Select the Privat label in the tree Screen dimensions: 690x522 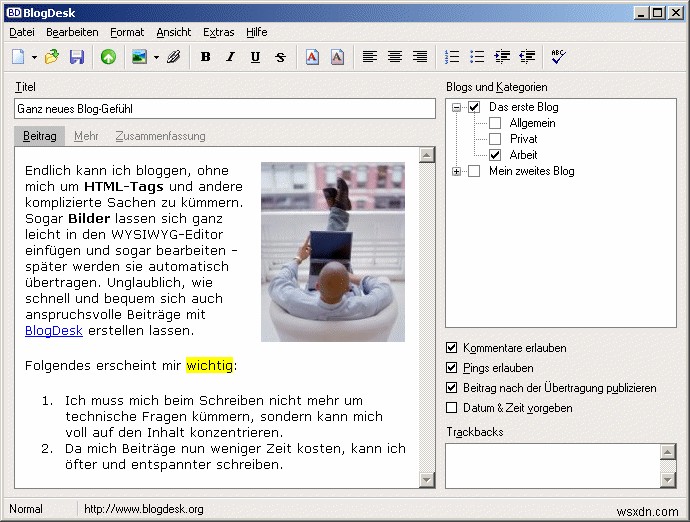pos(524,139)
